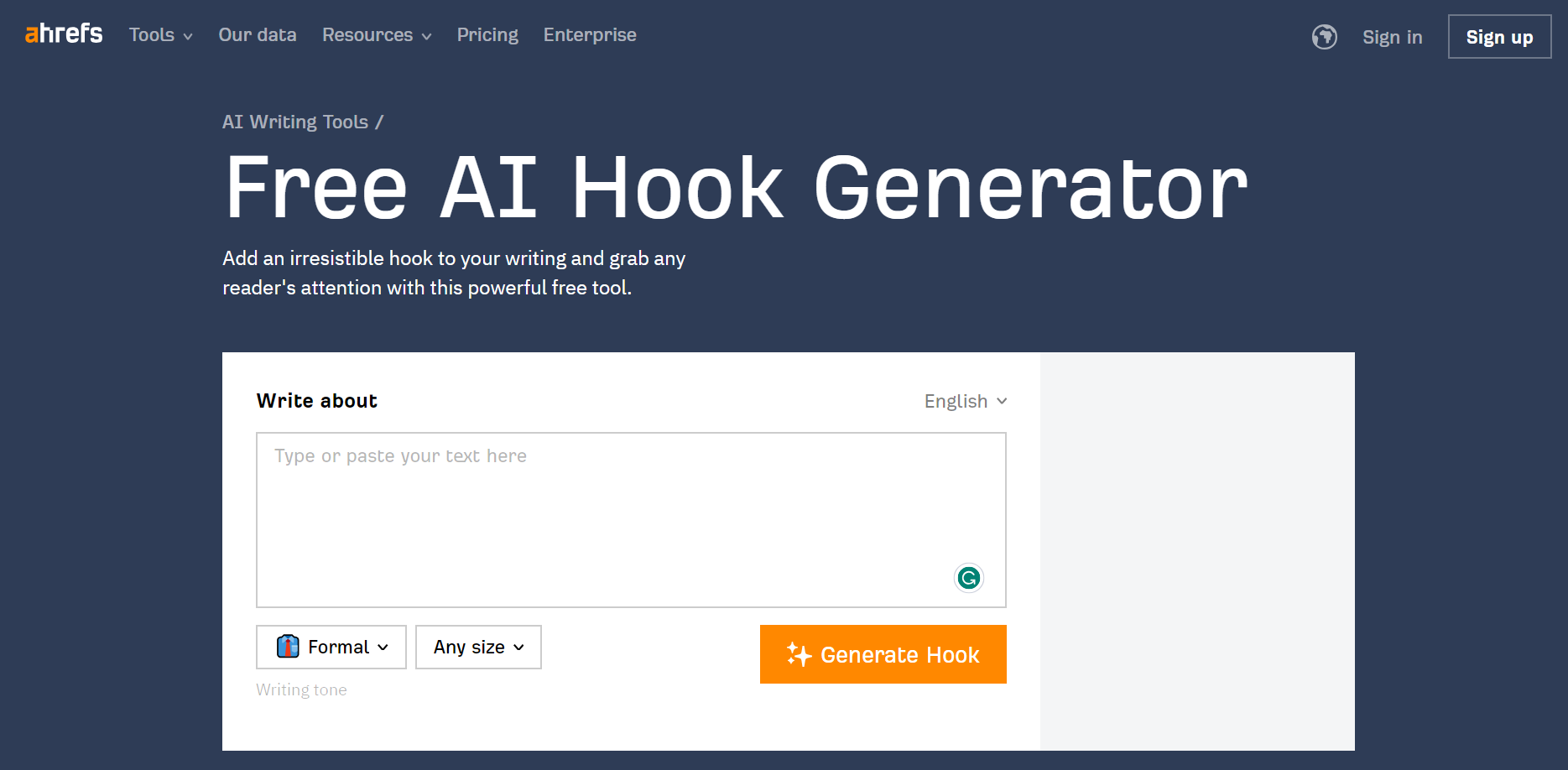
Task: Open the Formal writing tone dropdown
Action: coord(331,647)
